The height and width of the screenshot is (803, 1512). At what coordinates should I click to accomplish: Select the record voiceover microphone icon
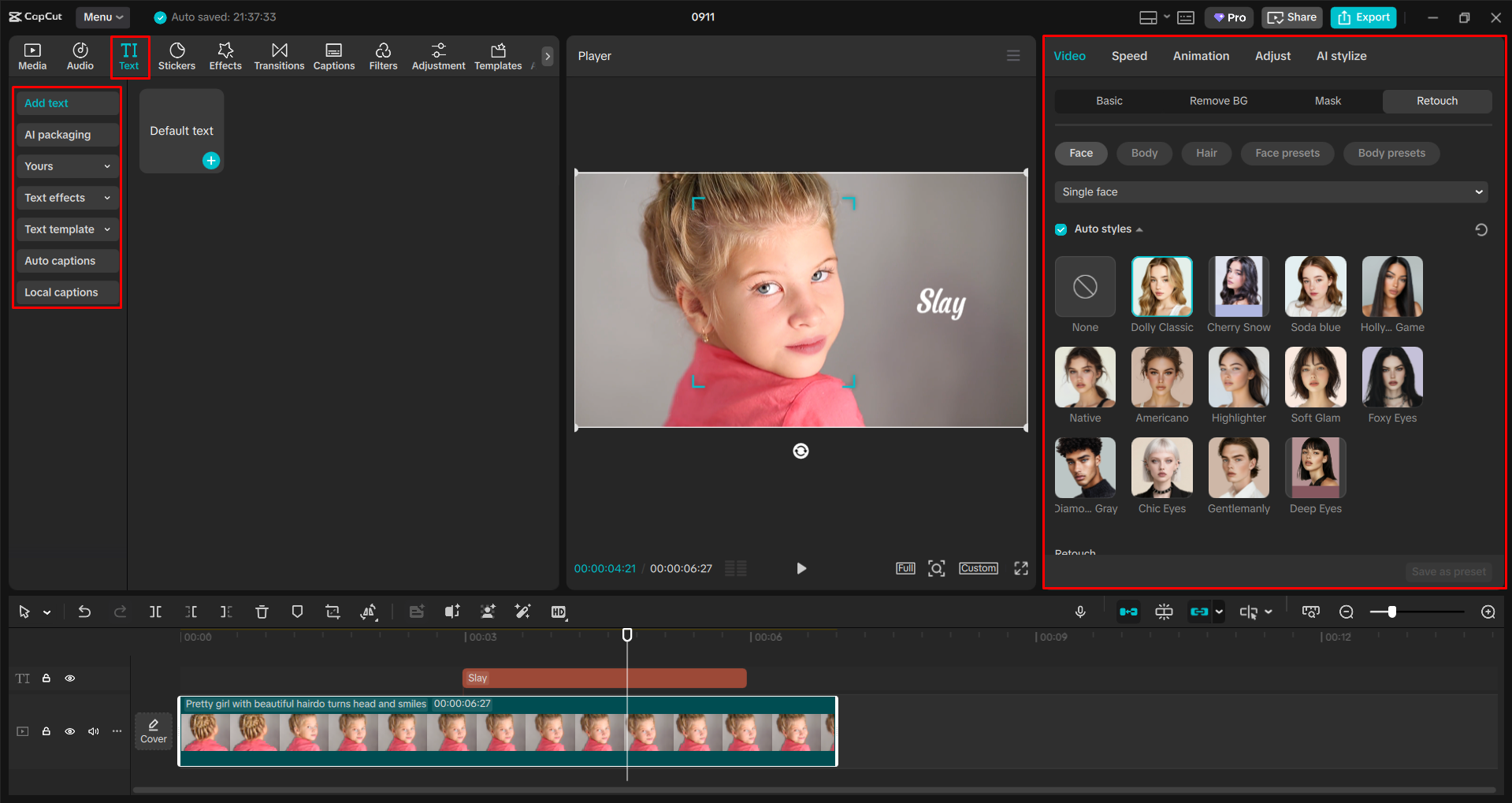pos(1080,612)
